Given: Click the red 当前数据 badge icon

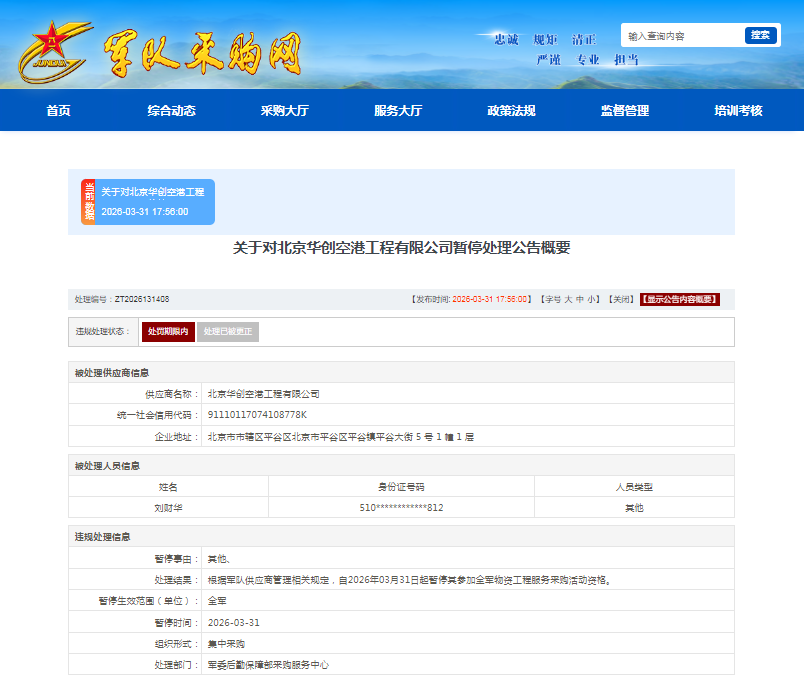Looking at the screenshot, I should (87, 200).
